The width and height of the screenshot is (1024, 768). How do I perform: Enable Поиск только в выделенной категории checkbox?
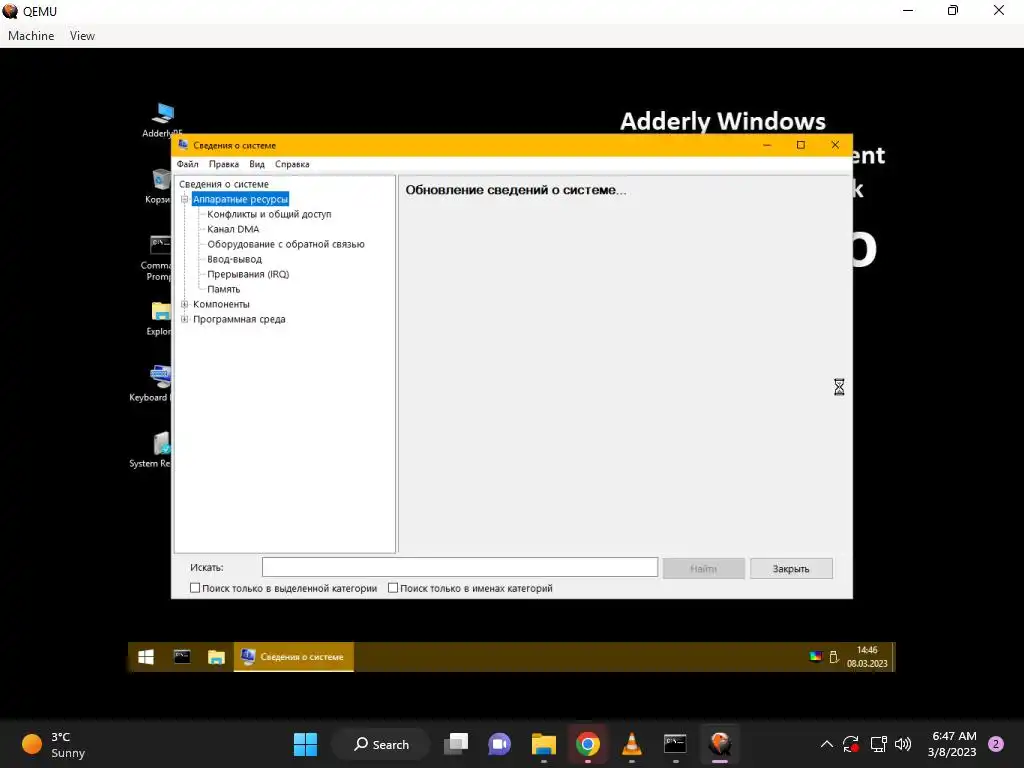(x=195, y=588)
